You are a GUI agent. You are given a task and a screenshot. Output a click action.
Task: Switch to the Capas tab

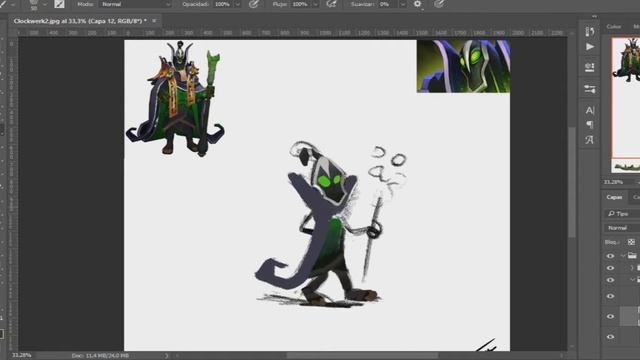pyautogui.click(x=614, y=197)
